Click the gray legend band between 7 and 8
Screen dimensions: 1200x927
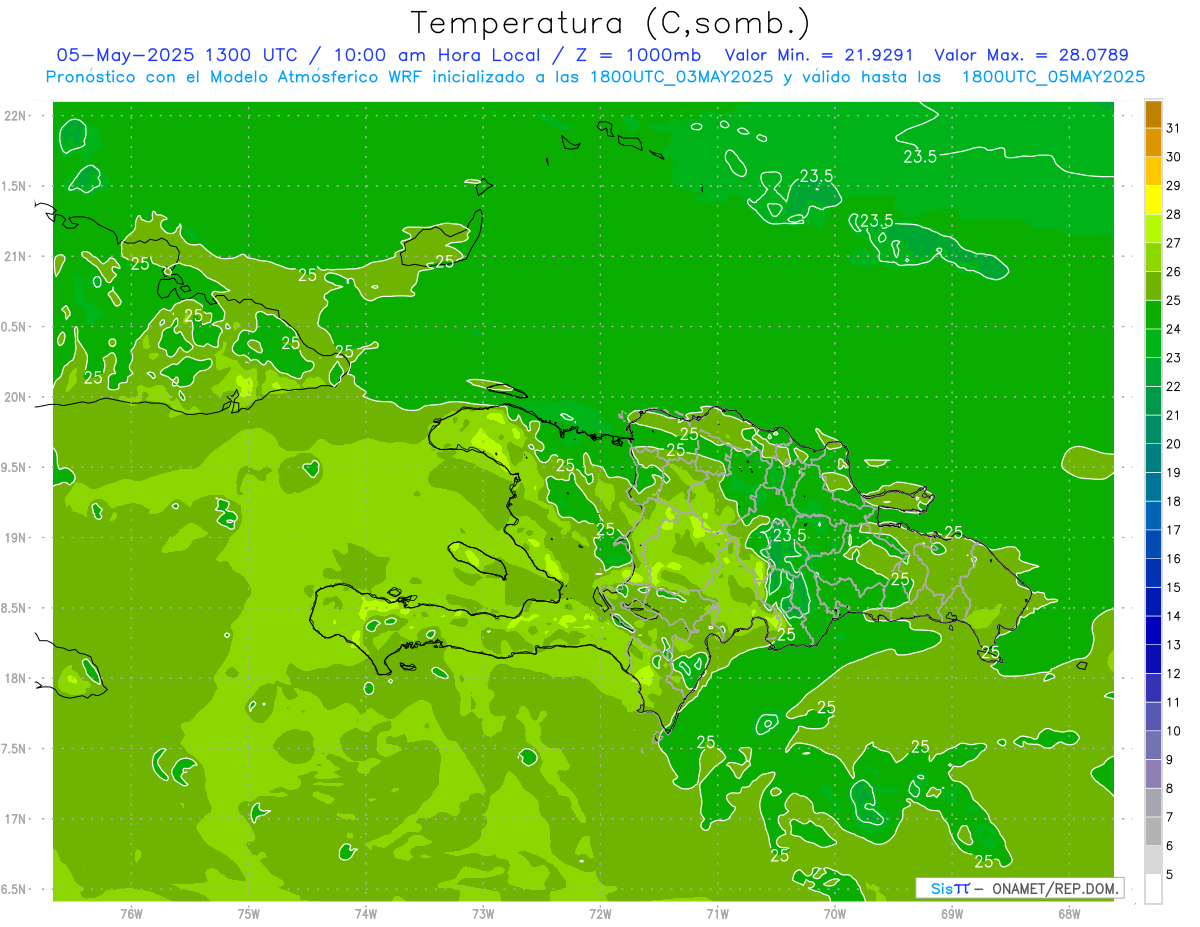1153,803
